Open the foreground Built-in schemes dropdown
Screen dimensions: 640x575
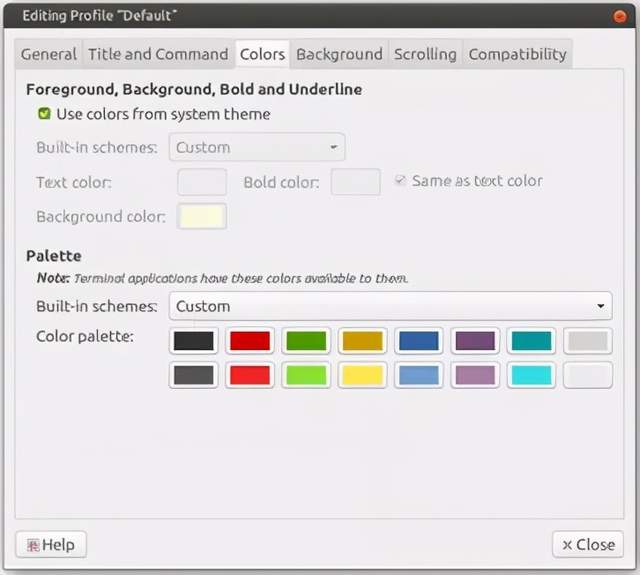pyautogui.click(x=257, y=147)
